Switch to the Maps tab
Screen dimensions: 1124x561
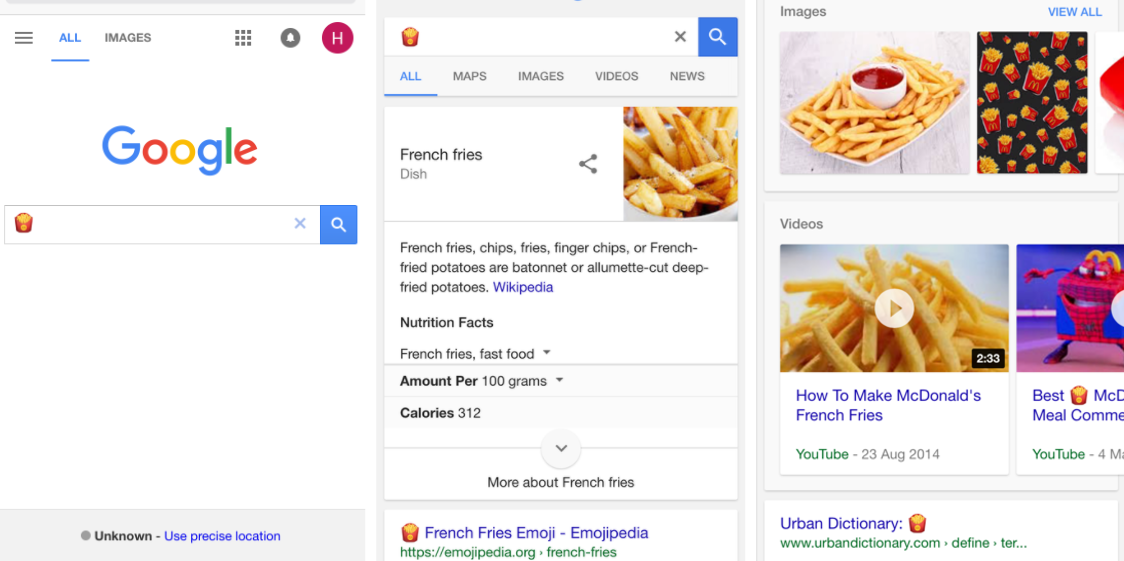point(470,76)
